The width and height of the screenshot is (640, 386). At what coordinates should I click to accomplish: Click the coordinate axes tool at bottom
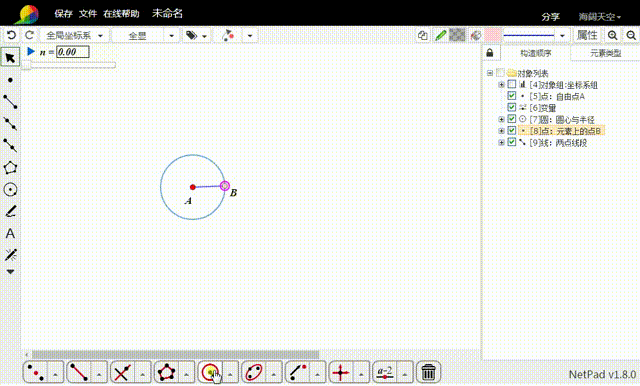(x=341, y=373)
